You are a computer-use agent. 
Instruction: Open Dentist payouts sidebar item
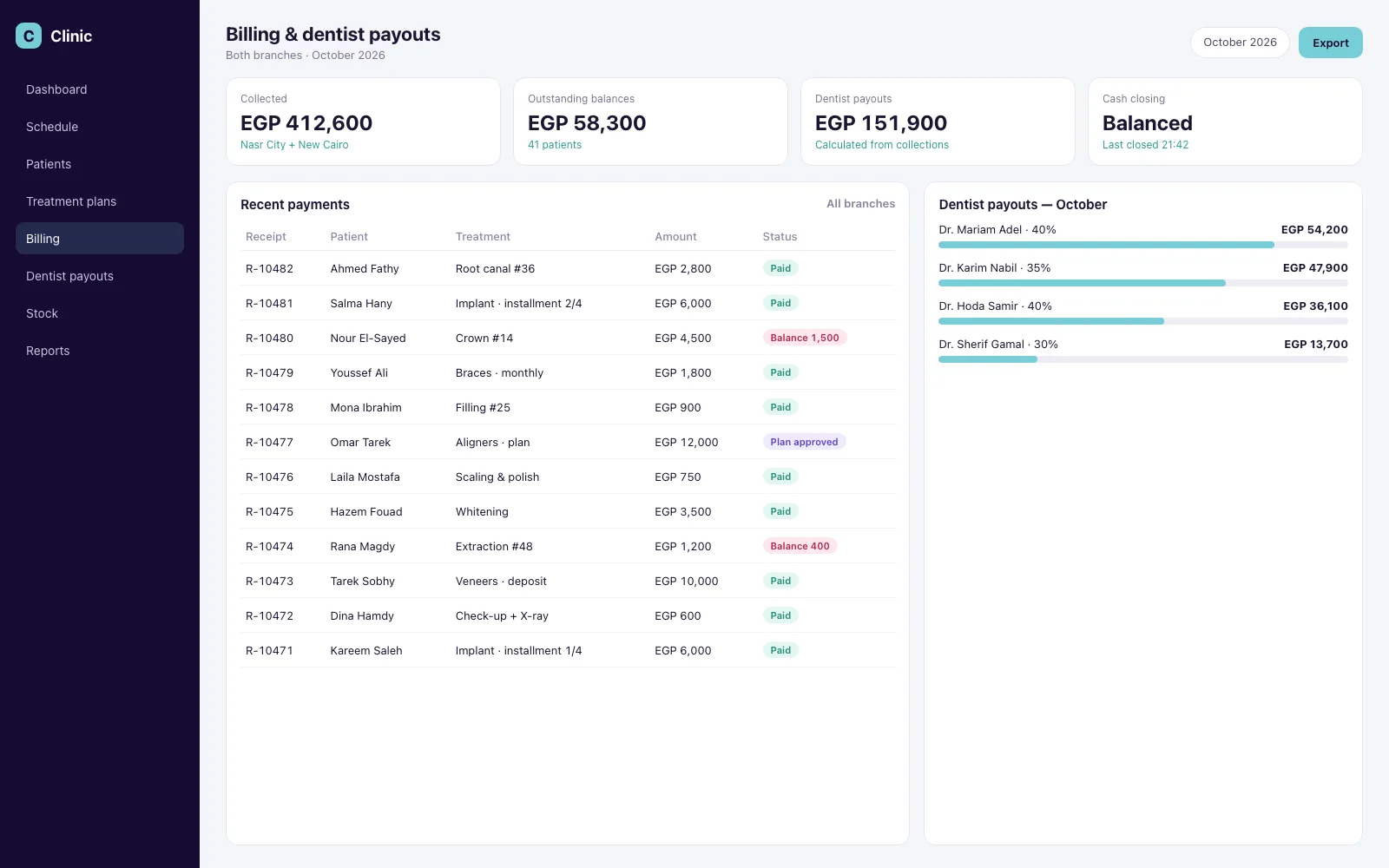(x=100, y=276)
